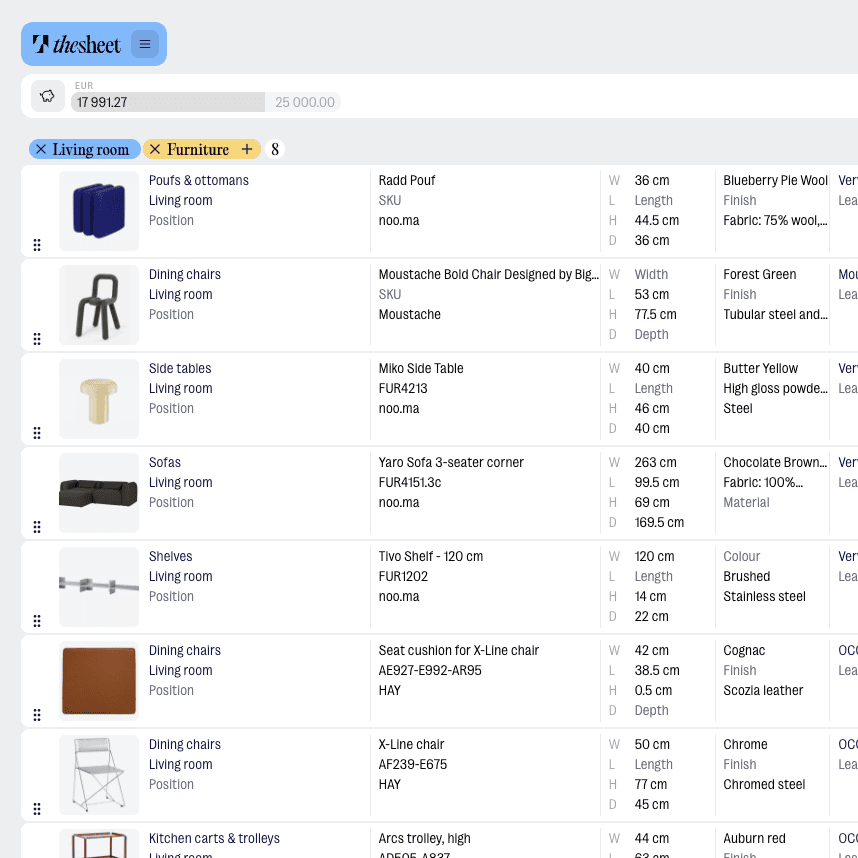
Task: Edit the Position field of Radd Pouf
Action: coord(171,221)
